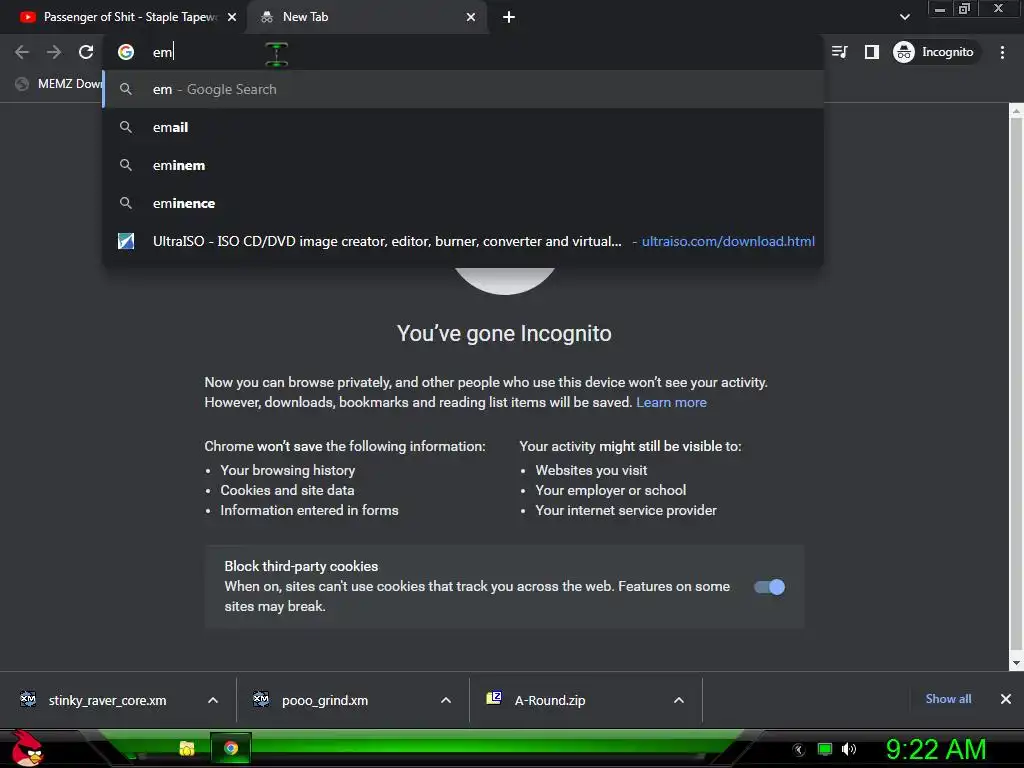1024x768 pixels.
Task: Click Show all downloads
Action: coord(948,699)
